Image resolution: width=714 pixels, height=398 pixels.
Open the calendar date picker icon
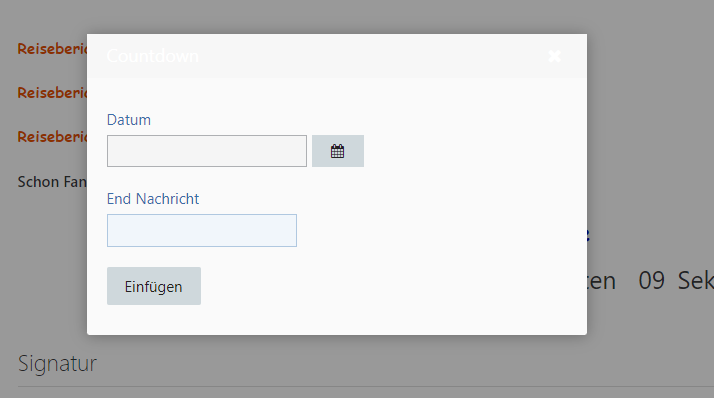pyautogui.click(x=337, y=151)
